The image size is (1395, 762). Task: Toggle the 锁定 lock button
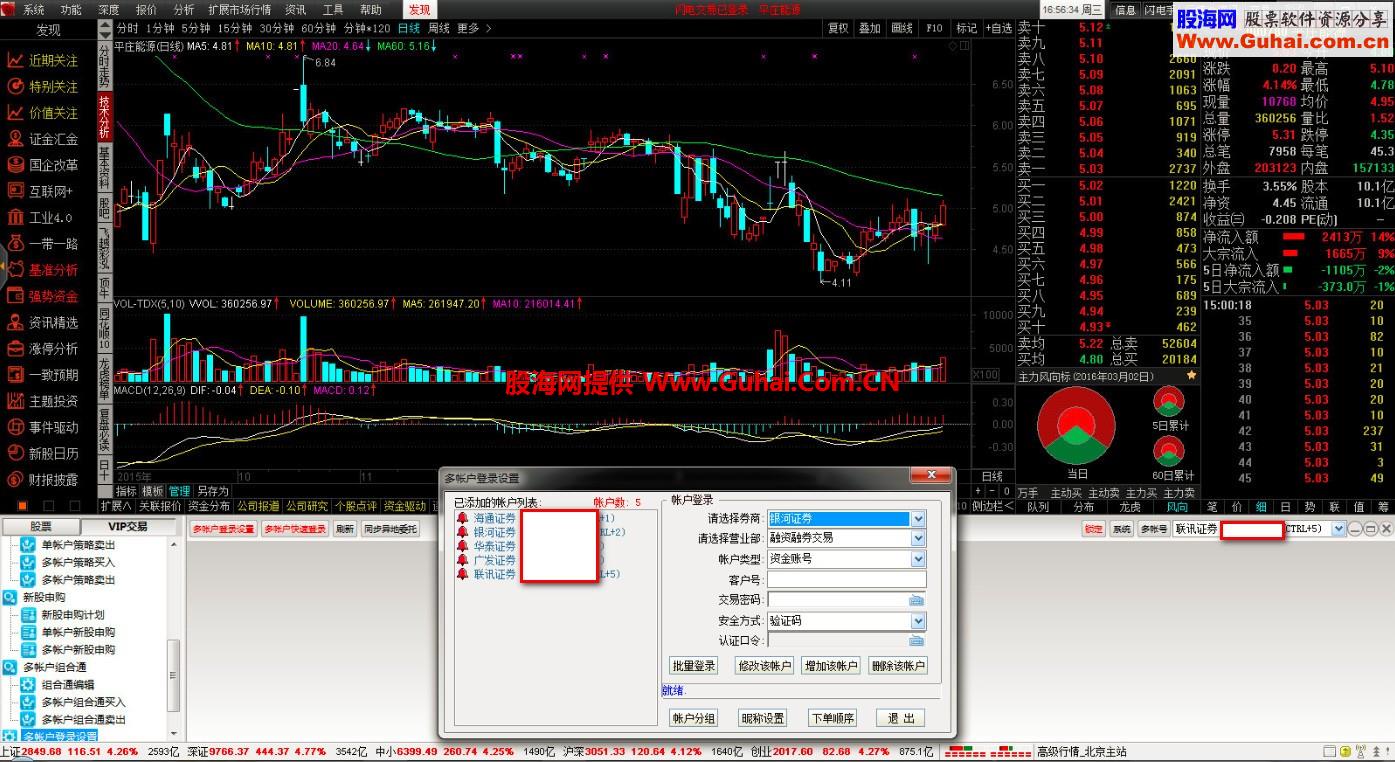pyautogui.click(x=1094, y=529)
